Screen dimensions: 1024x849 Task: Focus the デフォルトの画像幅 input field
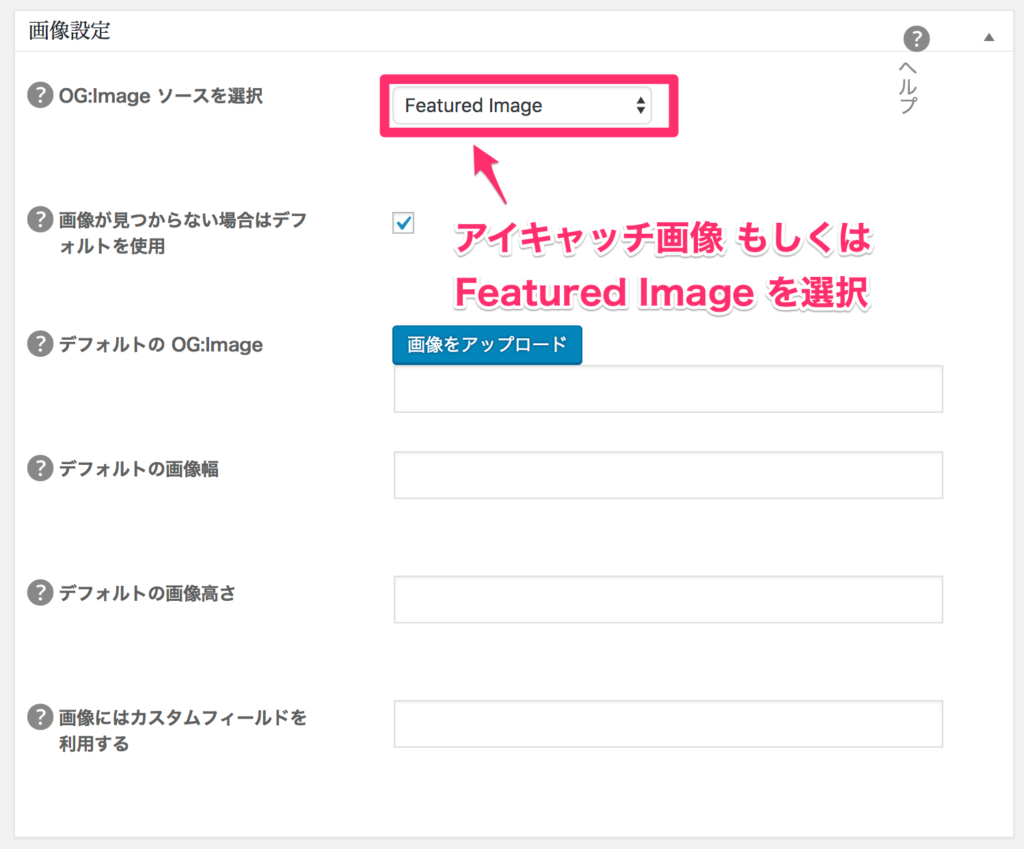[668, 475]
